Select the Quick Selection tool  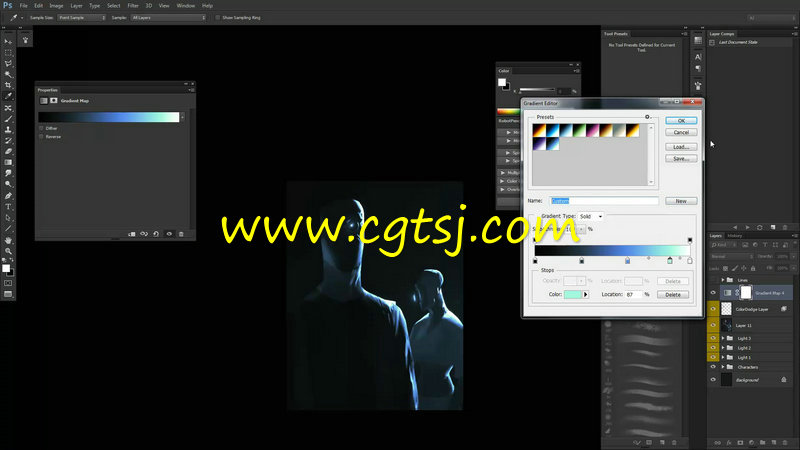pos(8,74)
